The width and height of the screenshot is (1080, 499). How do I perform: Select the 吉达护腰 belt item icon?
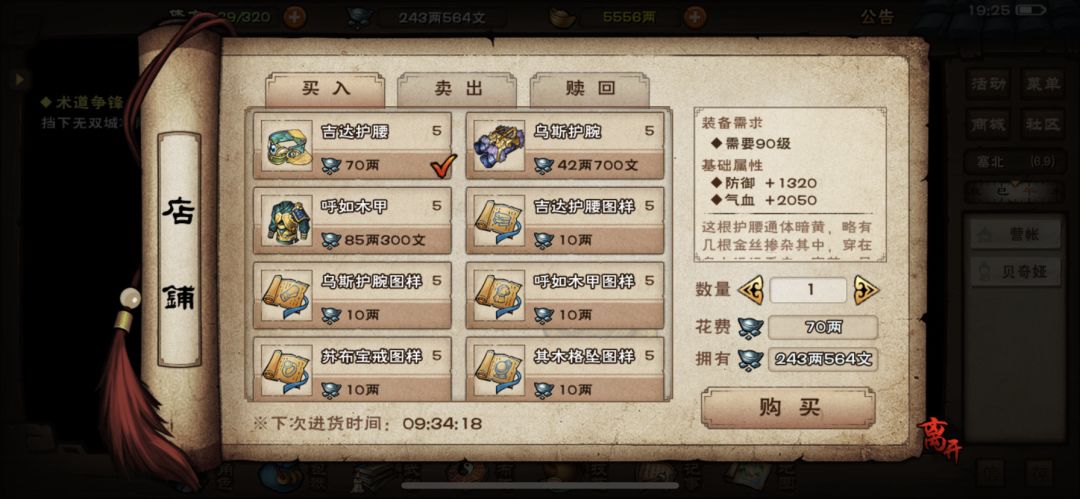click(287, 146)
